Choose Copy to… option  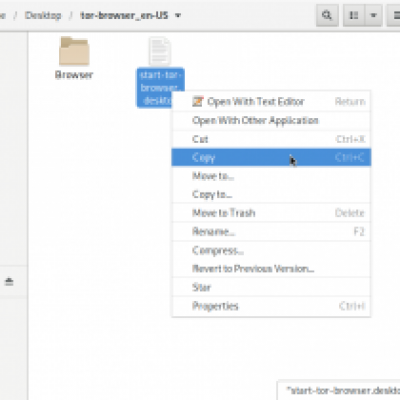click(271, 194)
